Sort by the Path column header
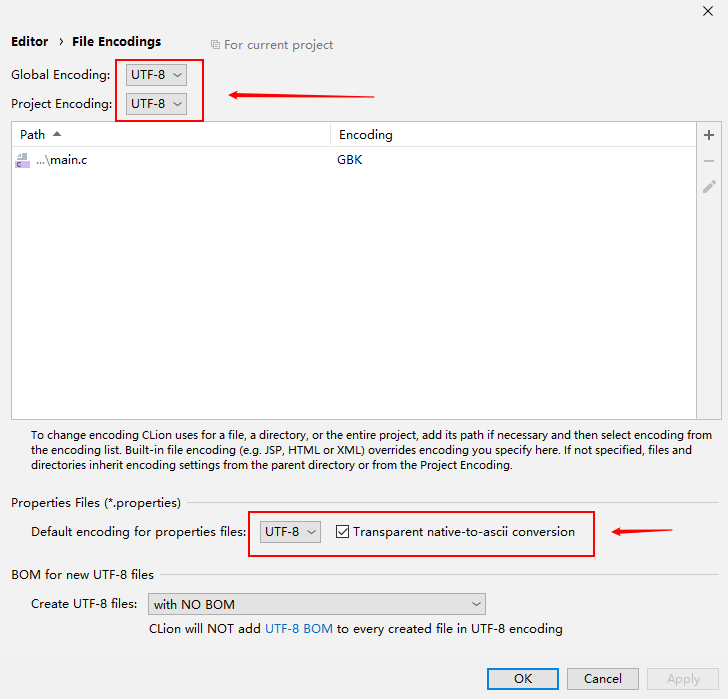The width and height of the screenshot is (728, 699). (x=171, y=135)
